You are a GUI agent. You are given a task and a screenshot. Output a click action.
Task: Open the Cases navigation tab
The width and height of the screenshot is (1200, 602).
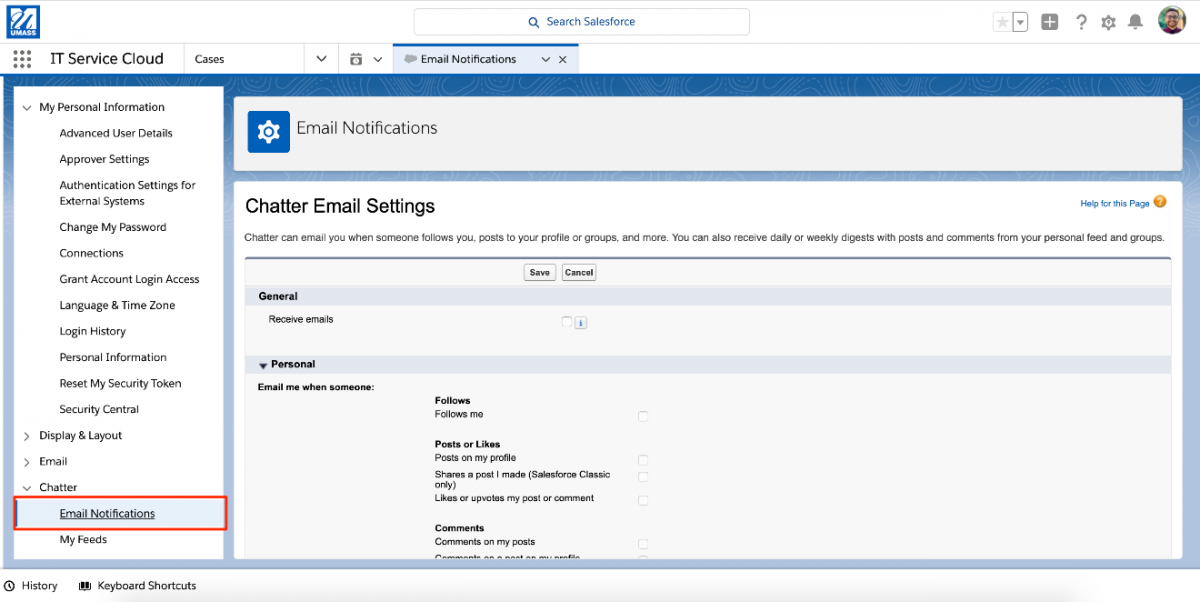pos(245,59)
